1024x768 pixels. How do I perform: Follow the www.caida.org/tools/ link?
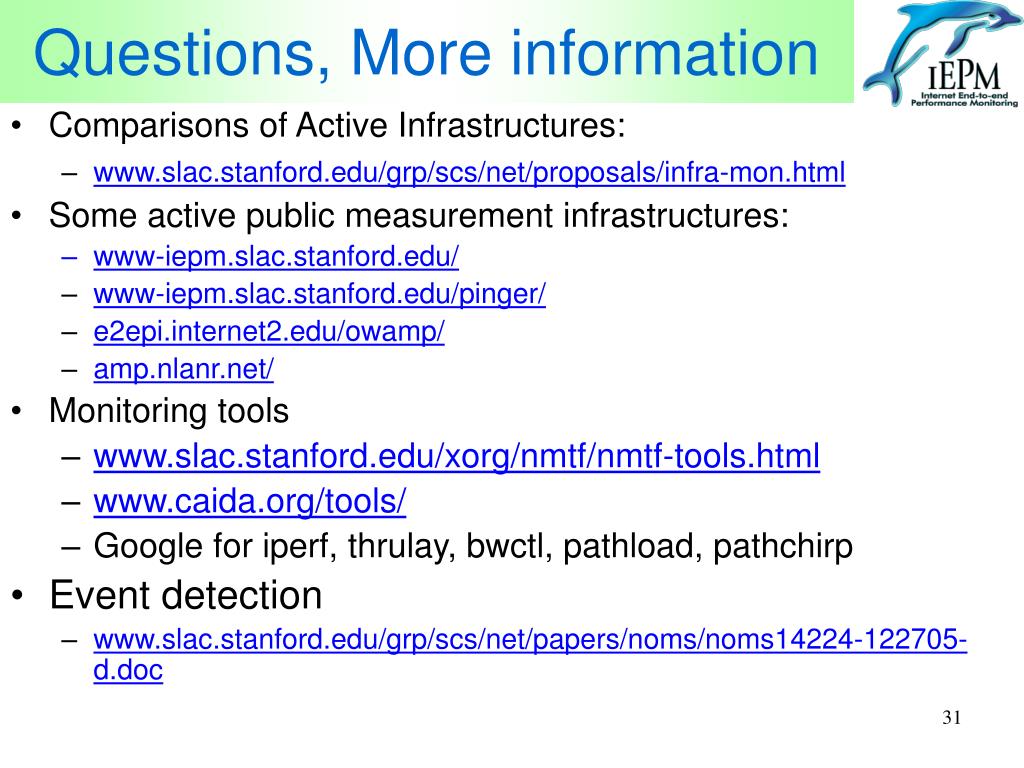click(x=249, y=502)
